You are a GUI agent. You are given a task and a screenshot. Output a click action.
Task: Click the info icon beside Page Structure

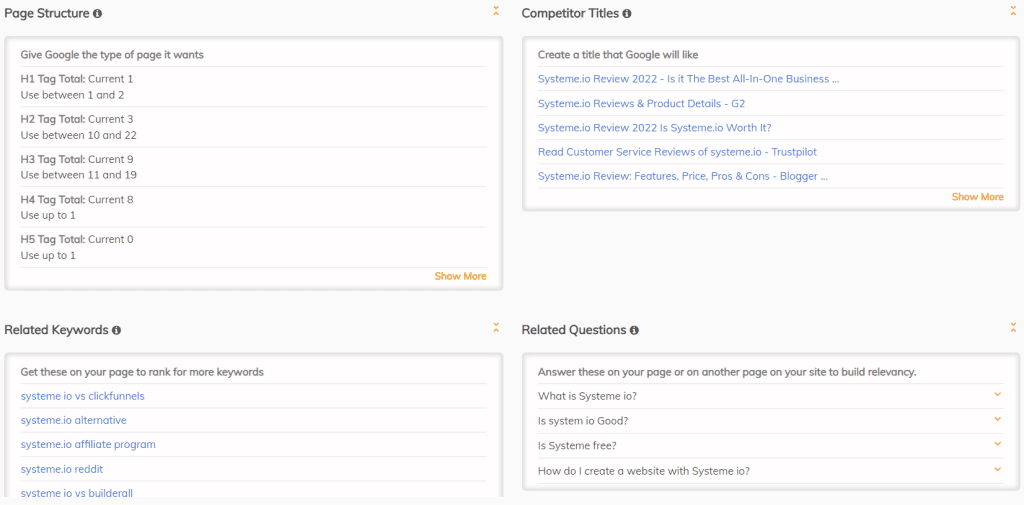point(97,14)
